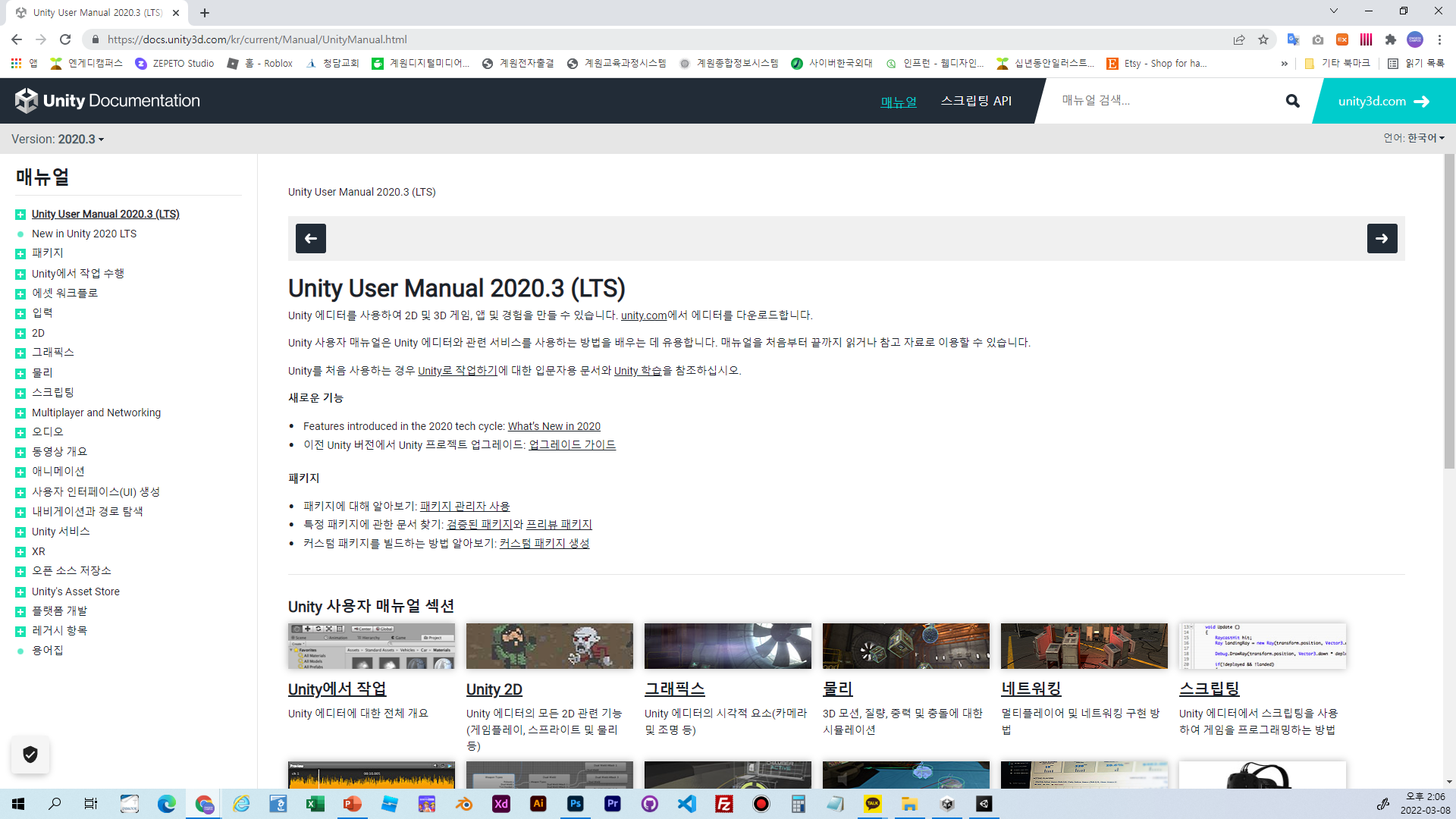Open FileZilla from taskbar

[x=724, y=804]
